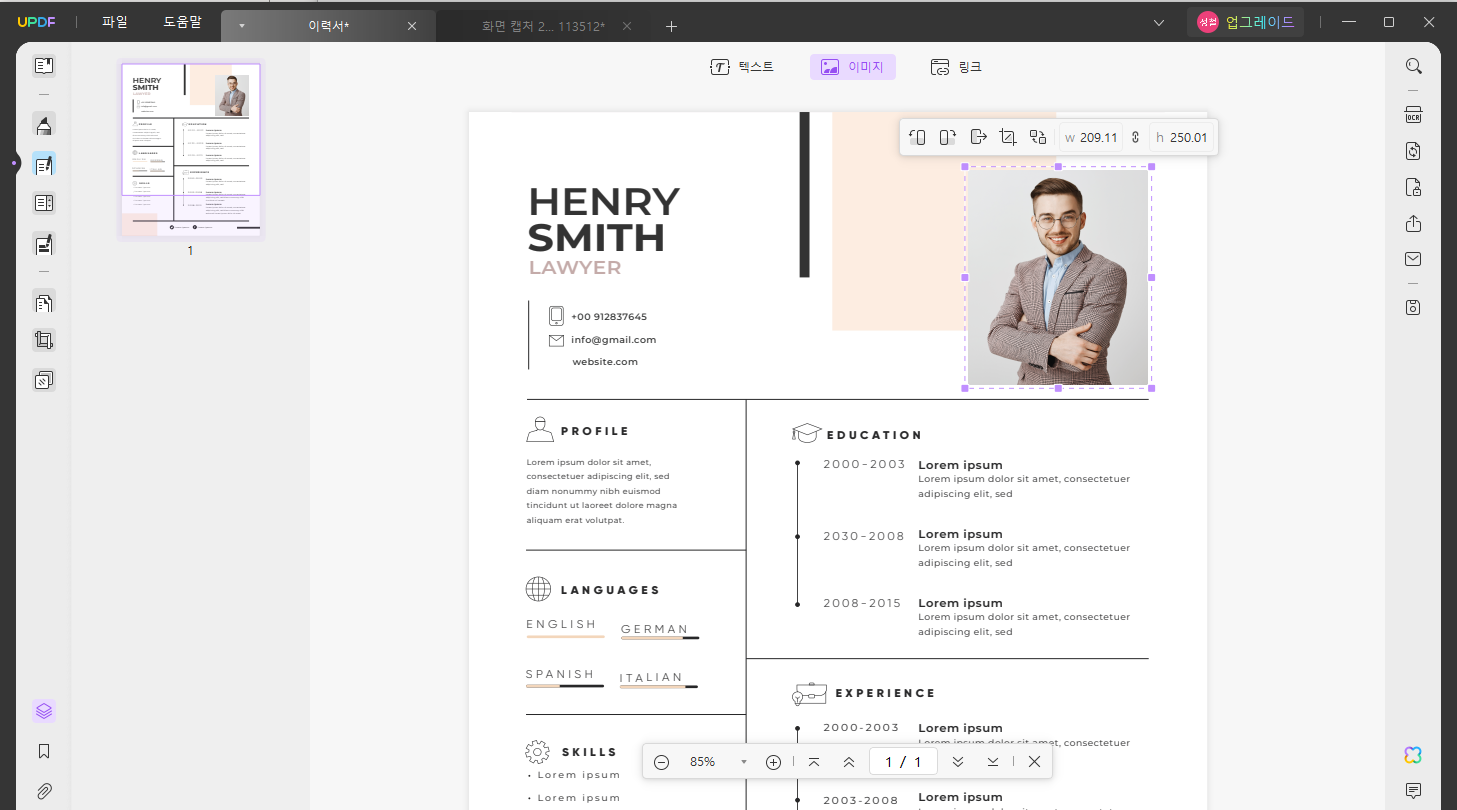Viewport: 1457px width, 810px height.
Task: Click the extract image icon
Action: tap(979, 137)
